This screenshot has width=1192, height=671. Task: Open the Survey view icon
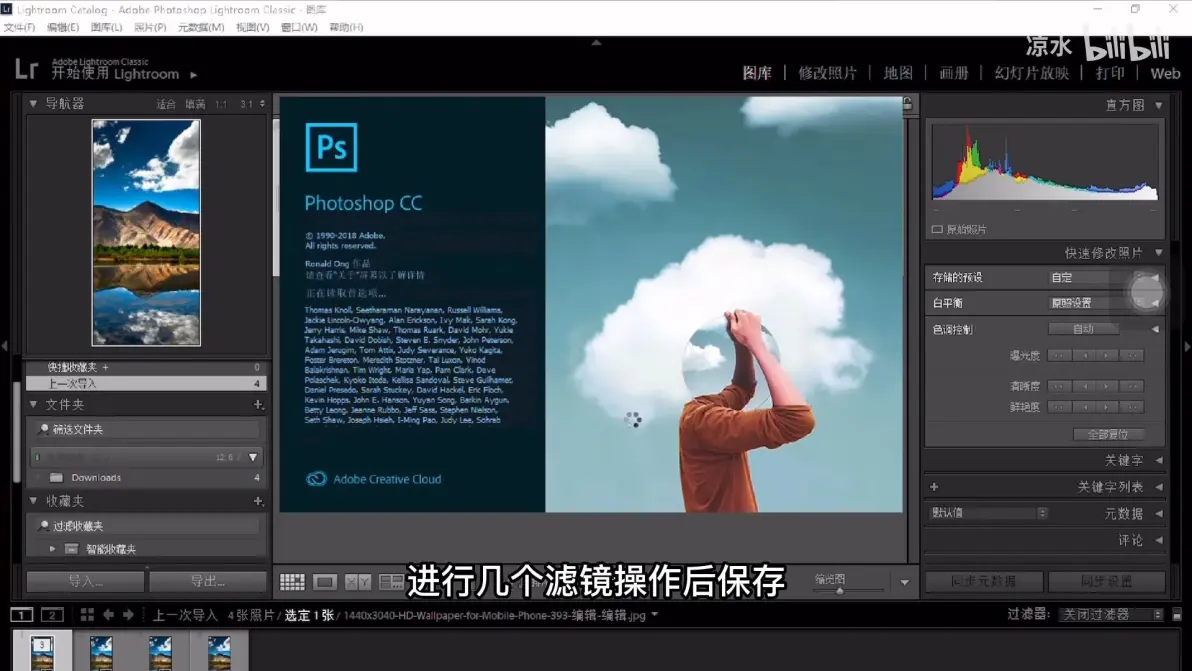click(391, 582)
